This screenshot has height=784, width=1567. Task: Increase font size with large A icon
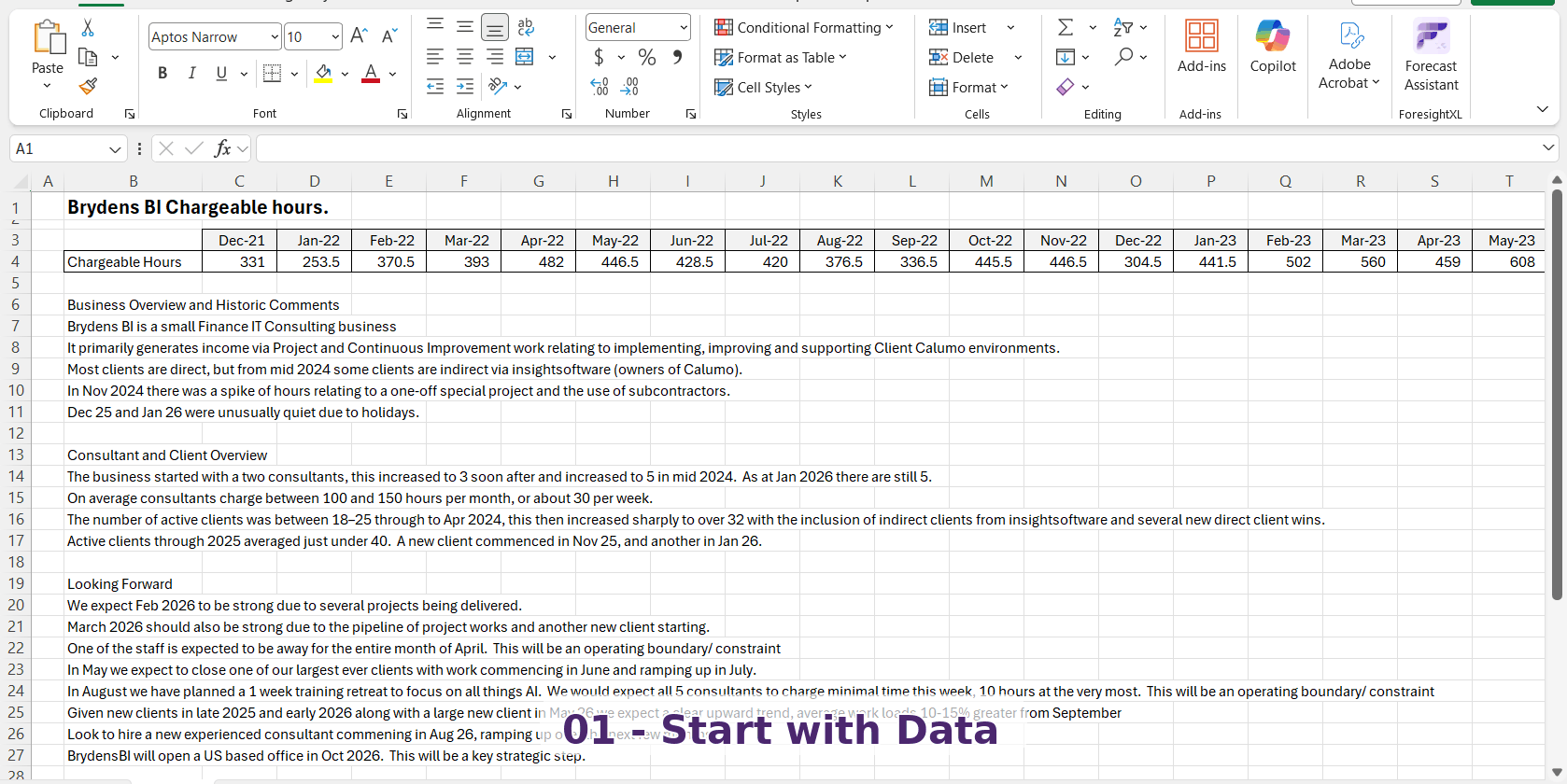pos(359,36)
